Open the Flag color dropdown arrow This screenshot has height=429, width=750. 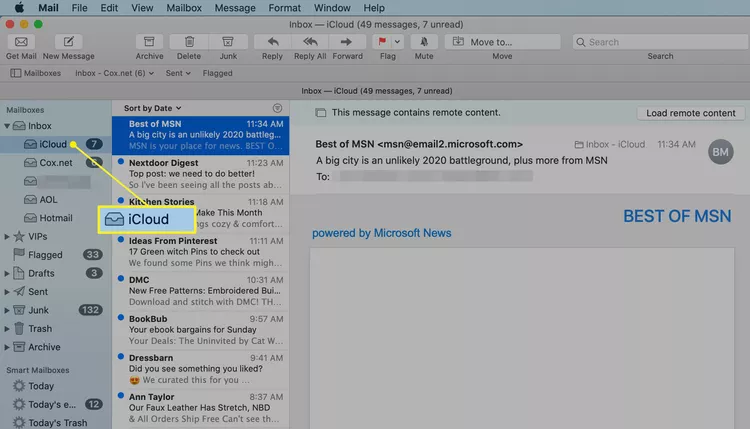coord(397,42)
